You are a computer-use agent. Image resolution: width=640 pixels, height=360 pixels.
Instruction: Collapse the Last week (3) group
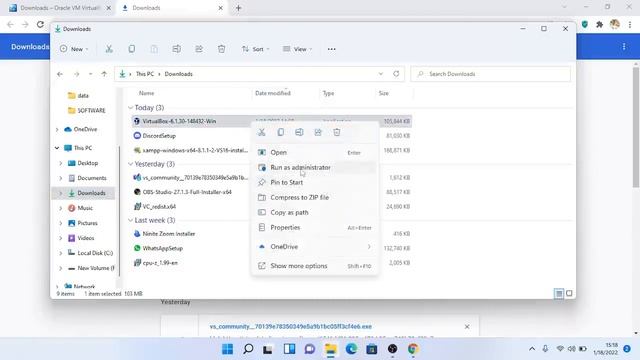coord(130,220)
